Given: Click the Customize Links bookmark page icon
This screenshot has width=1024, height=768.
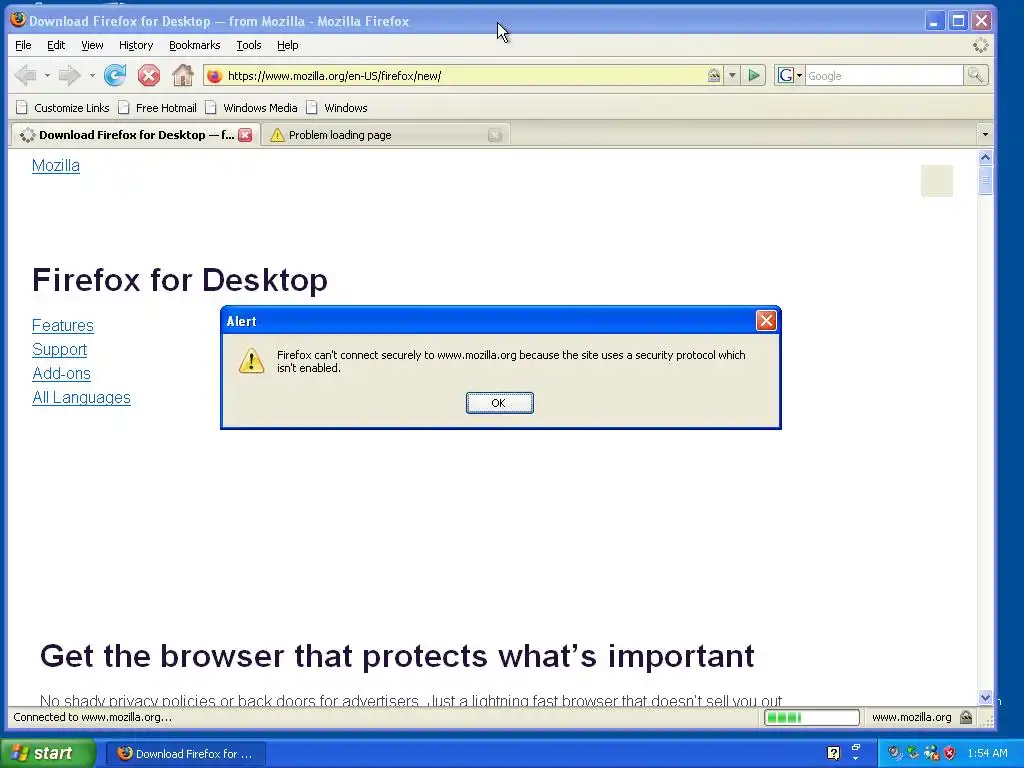Looking at the screenshot, I should 22,108.
